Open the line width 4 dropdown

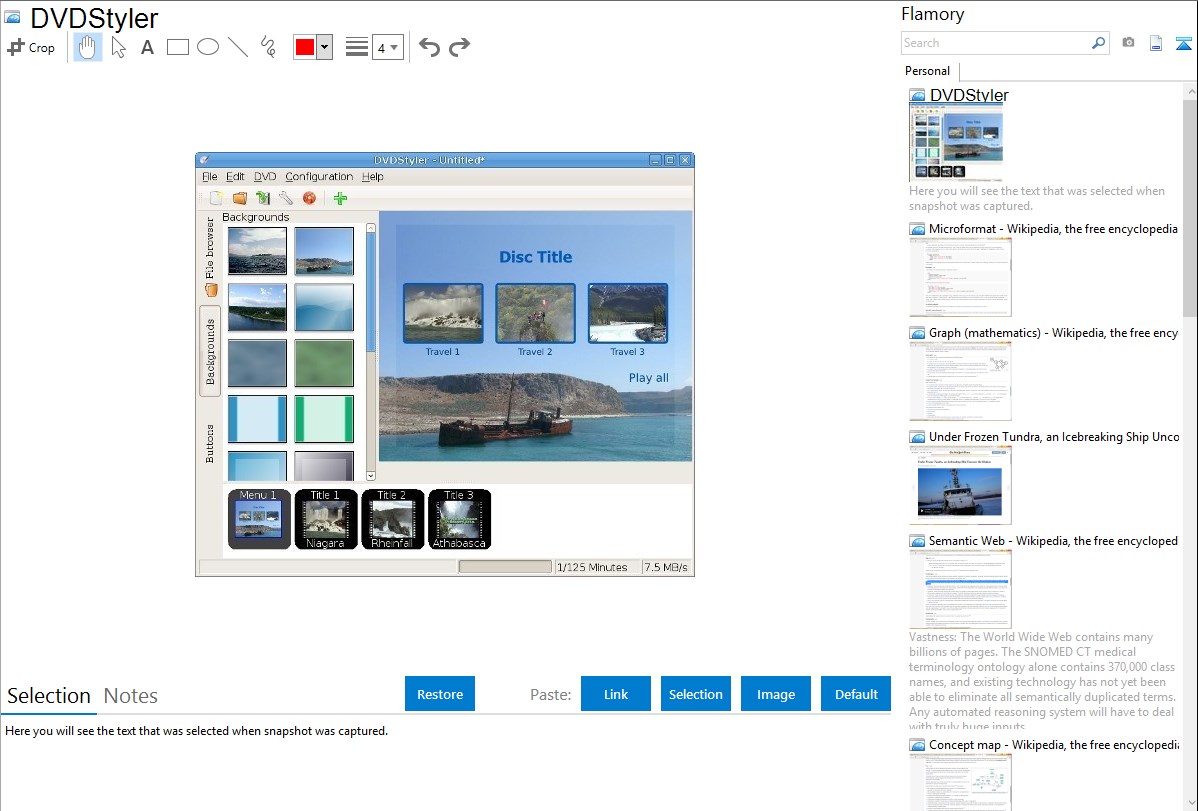click(x=388, y=47)
